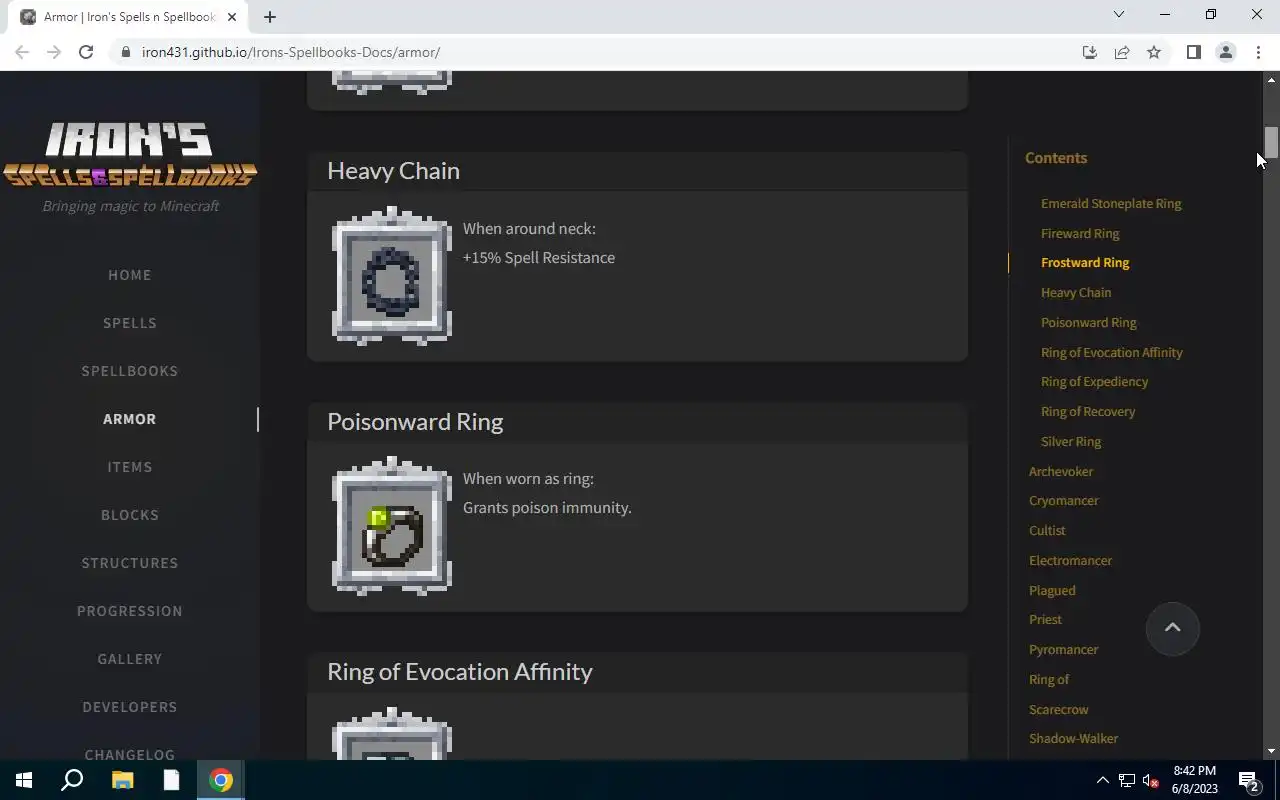This screenshot has width=1280, height=800.
Task: Click the Poisonward Ring item image
Action: coord(391,526)
